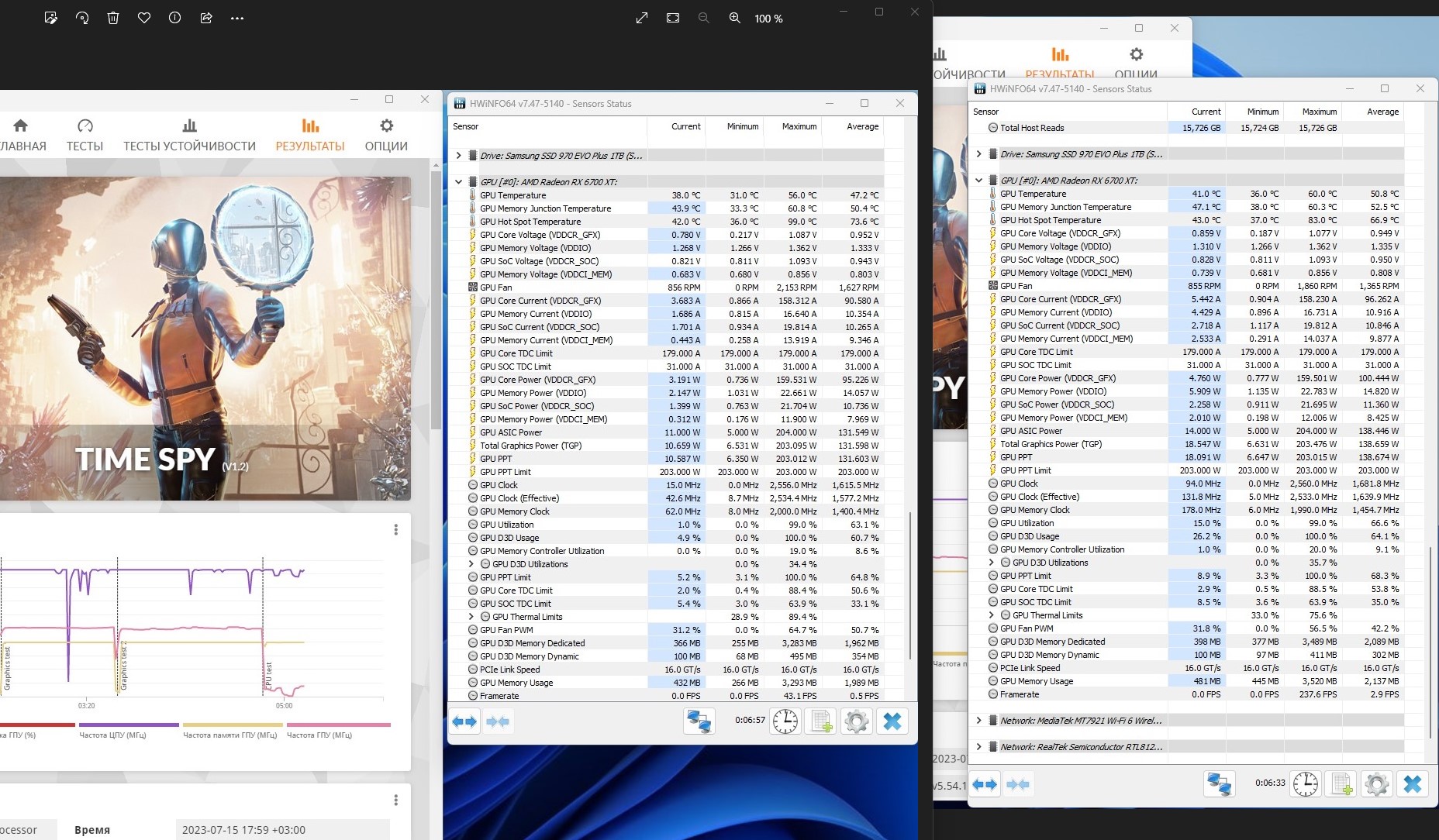Screen dimensions: 1439x840
Task: Click the clock icon beside the 0:06:57 timer
Action: (x=785, y=721)
